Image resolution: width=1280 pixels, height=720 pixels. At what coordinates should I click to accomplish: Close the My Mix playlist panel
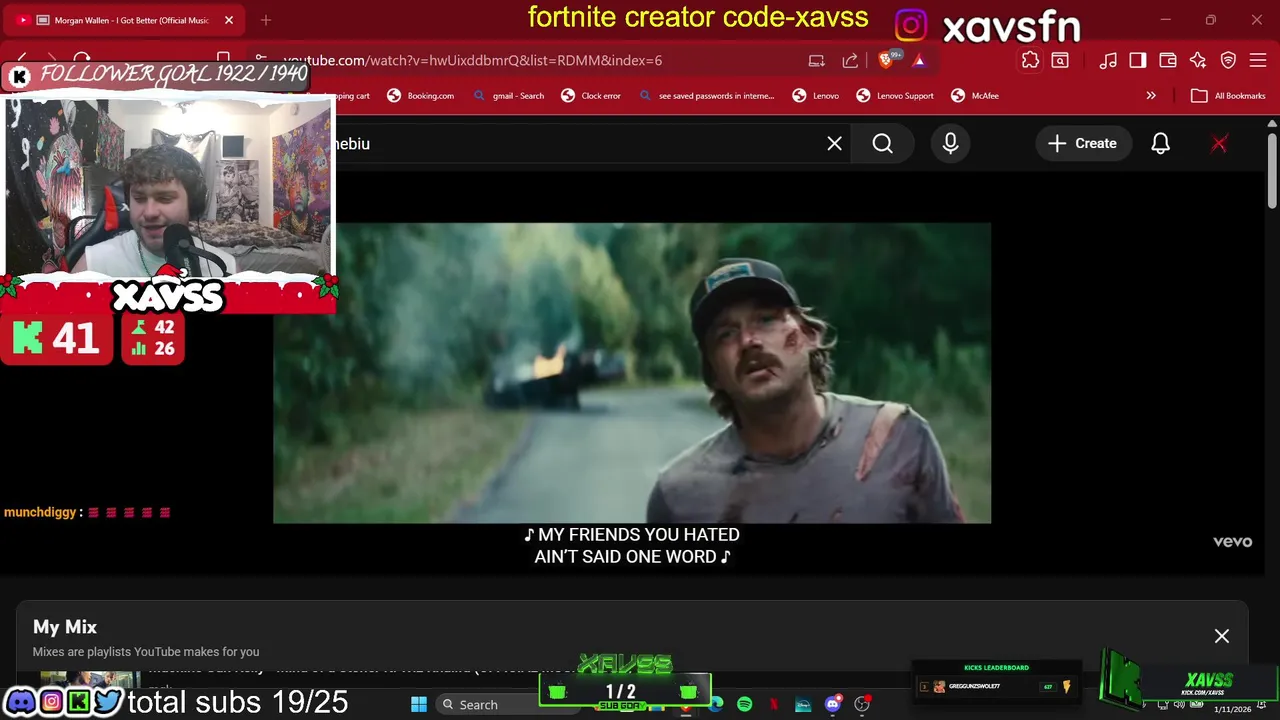coord(1222,636)
